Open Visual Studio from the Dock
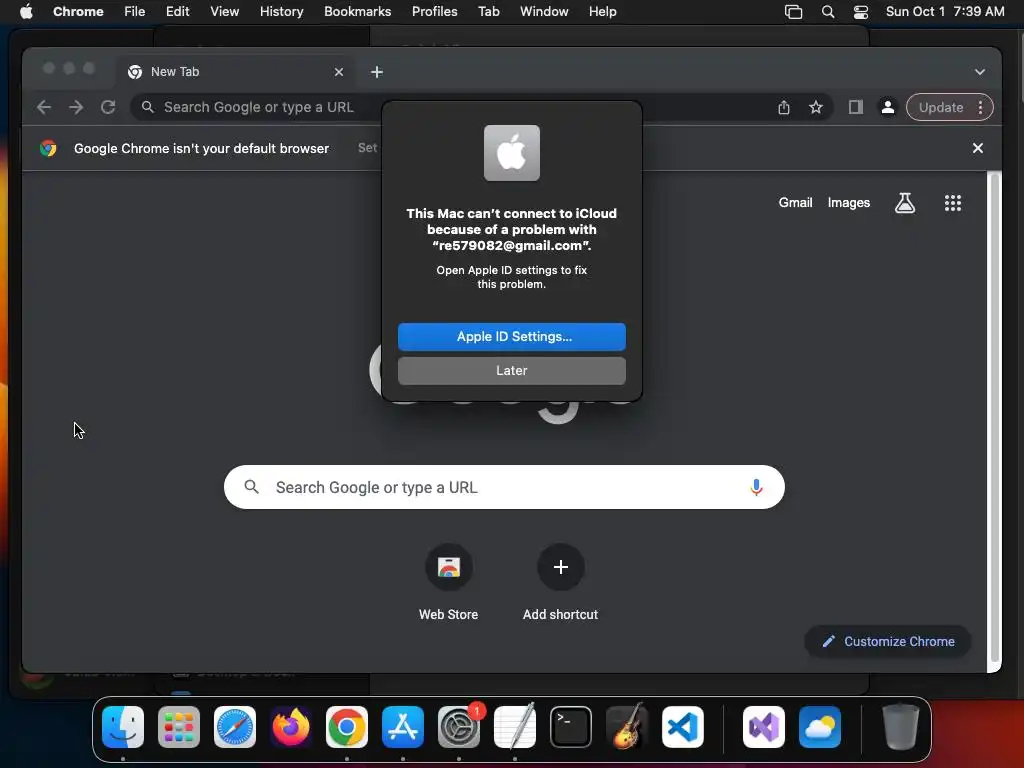The width and height of the screenshot is (1024, 768). pos(764,727)
